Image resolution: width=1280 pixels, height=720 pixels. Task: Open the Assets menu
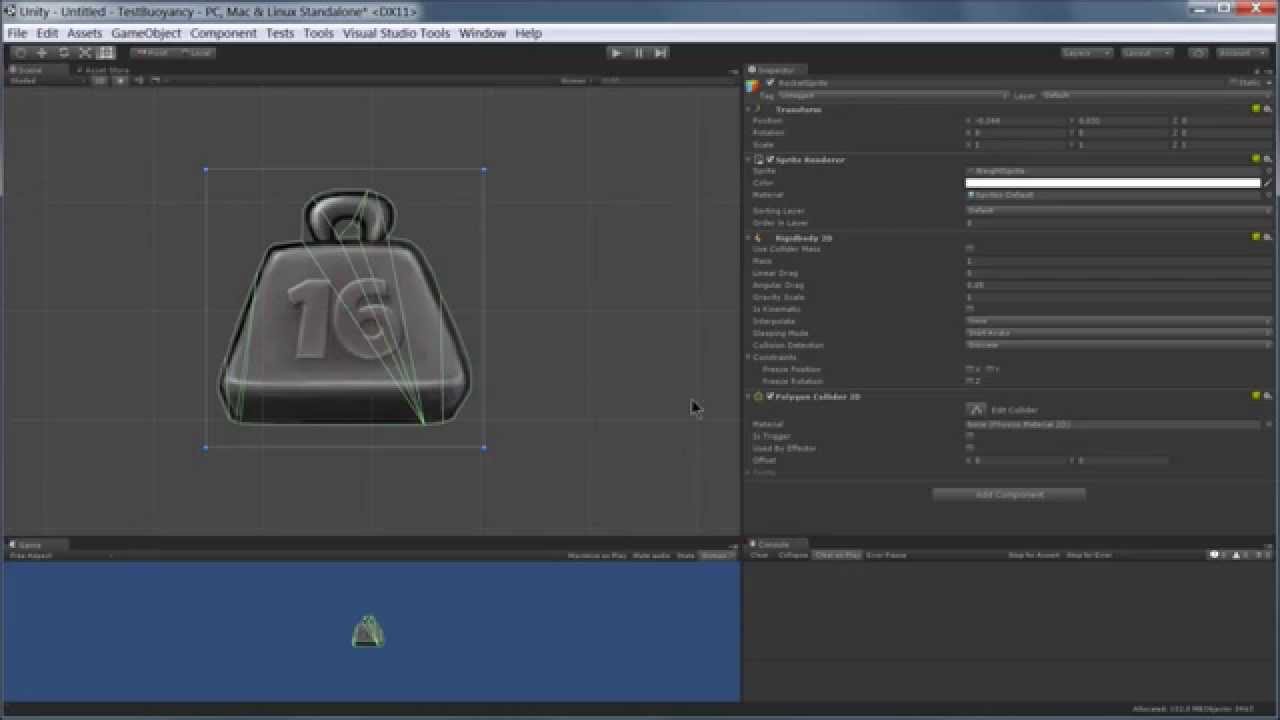tap(85, 33)
